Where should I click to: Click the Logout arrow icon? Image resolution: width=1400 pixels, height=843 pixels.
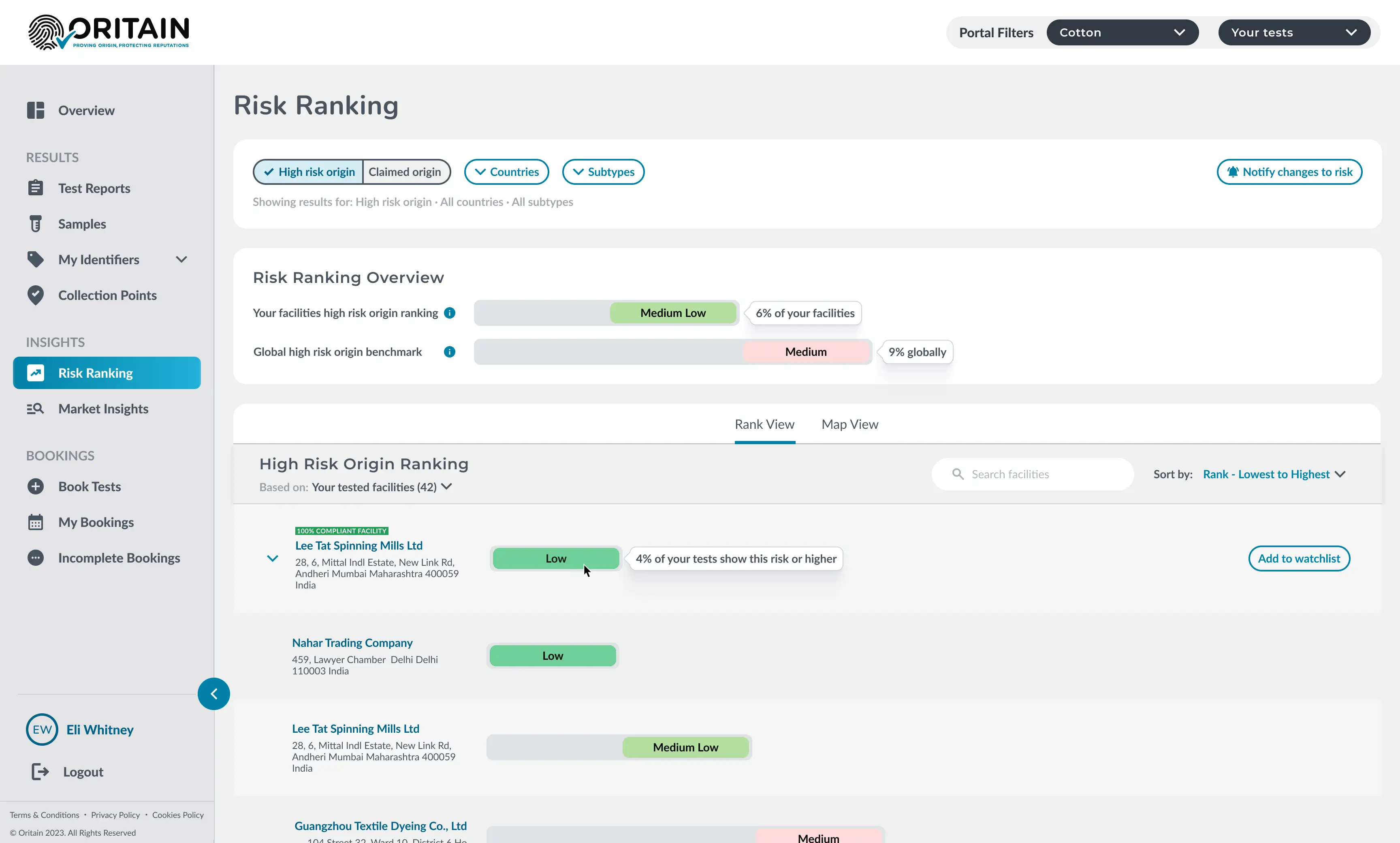click(40, 772)
